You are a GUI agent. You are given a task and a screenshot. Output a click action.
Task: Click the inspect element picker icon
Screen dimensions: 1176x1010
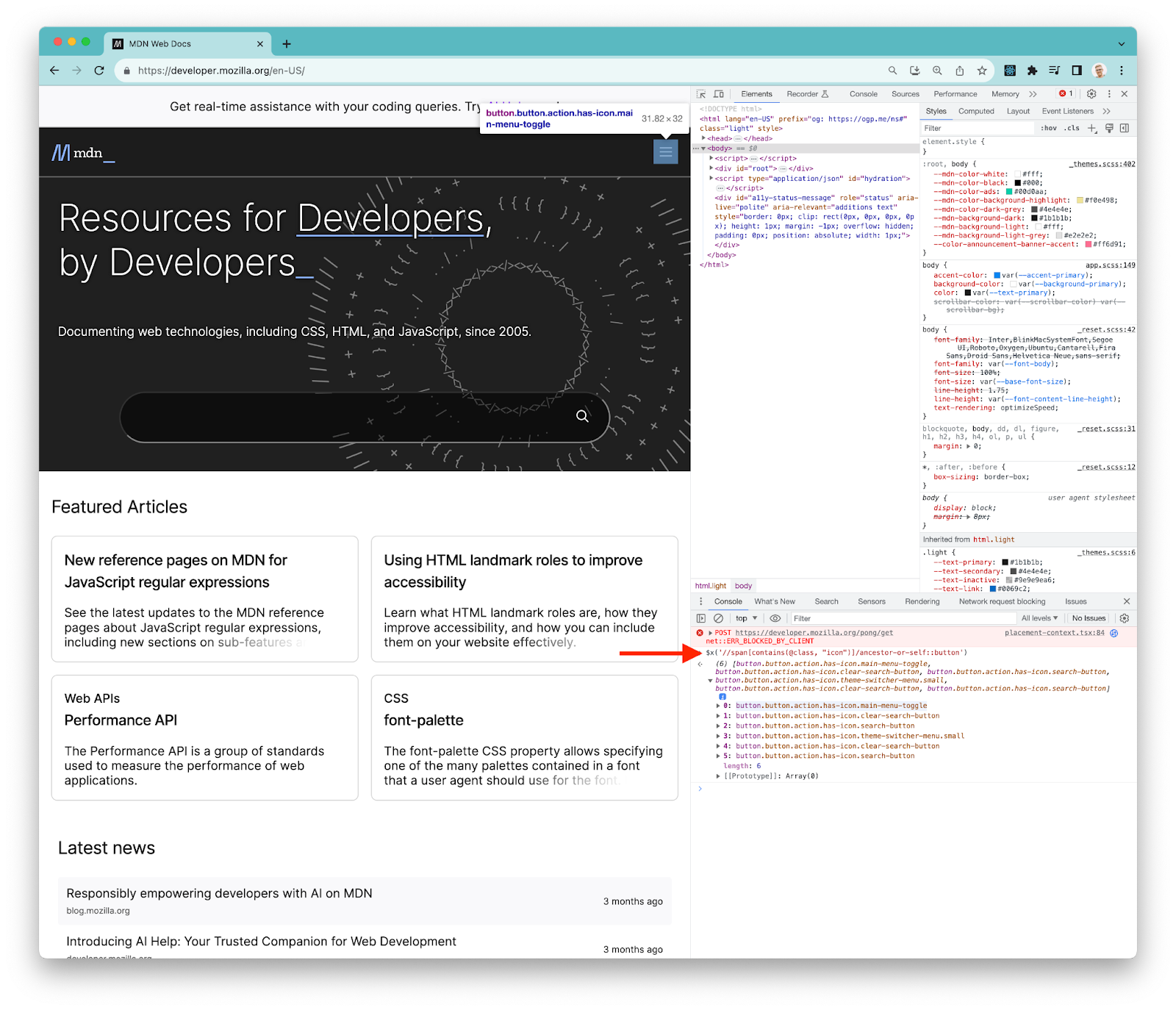tap(701, 94)
